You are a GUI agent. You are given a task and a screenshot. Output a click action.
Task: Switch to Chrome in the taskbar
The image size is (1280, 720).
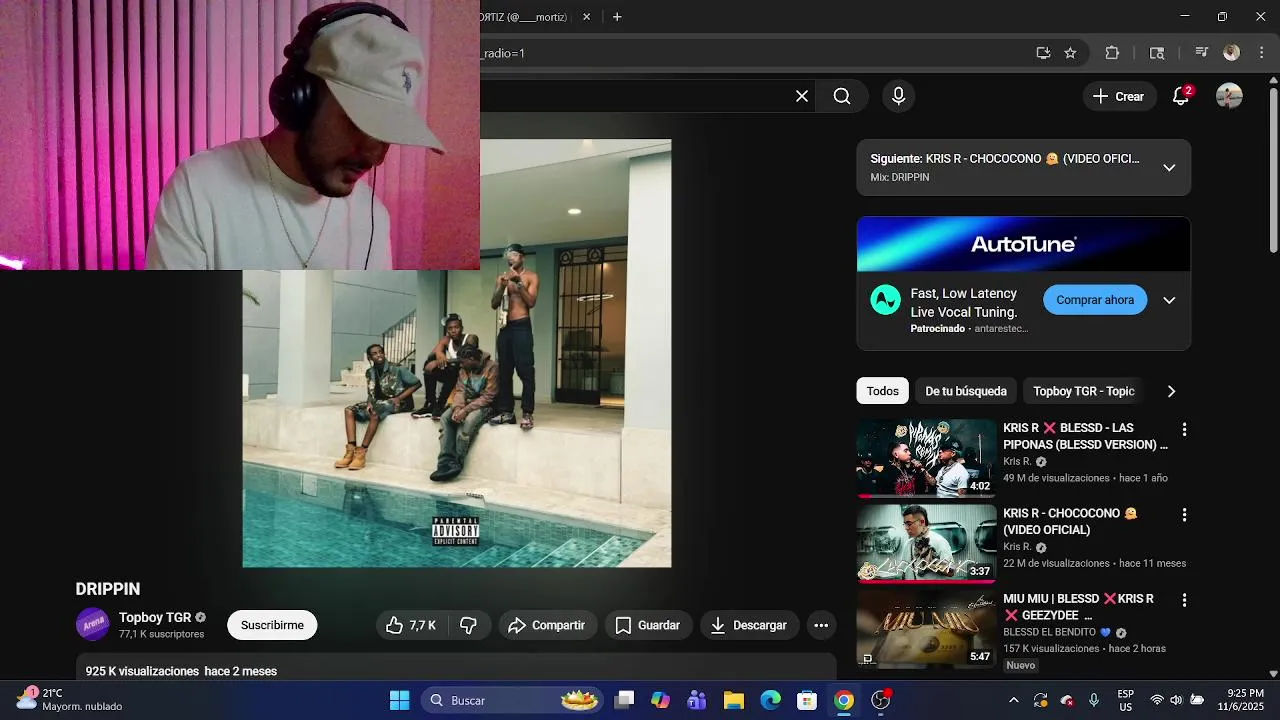coord(844,700)
